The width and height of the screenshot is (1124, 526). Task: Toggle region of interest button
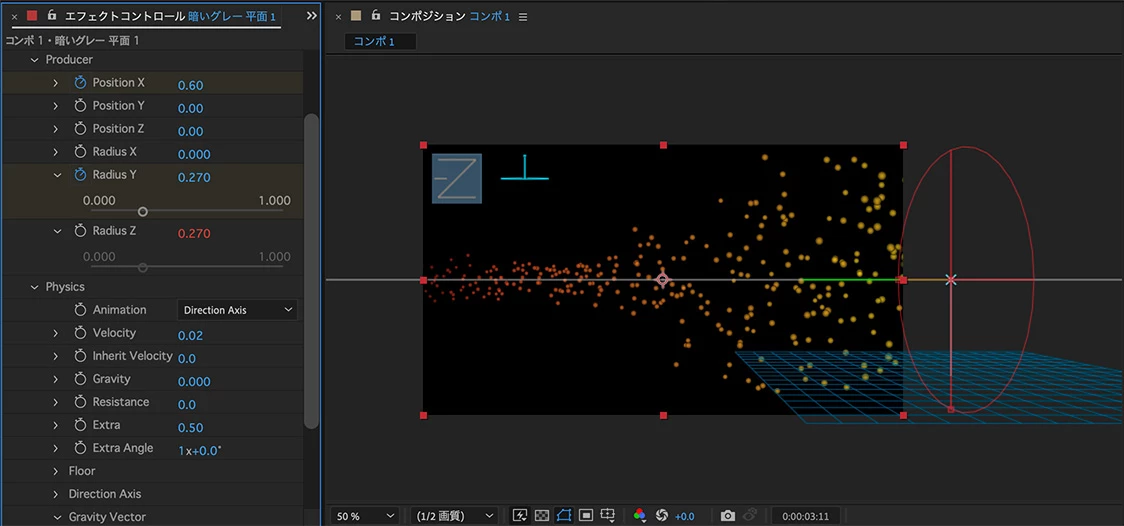point(586,515)
